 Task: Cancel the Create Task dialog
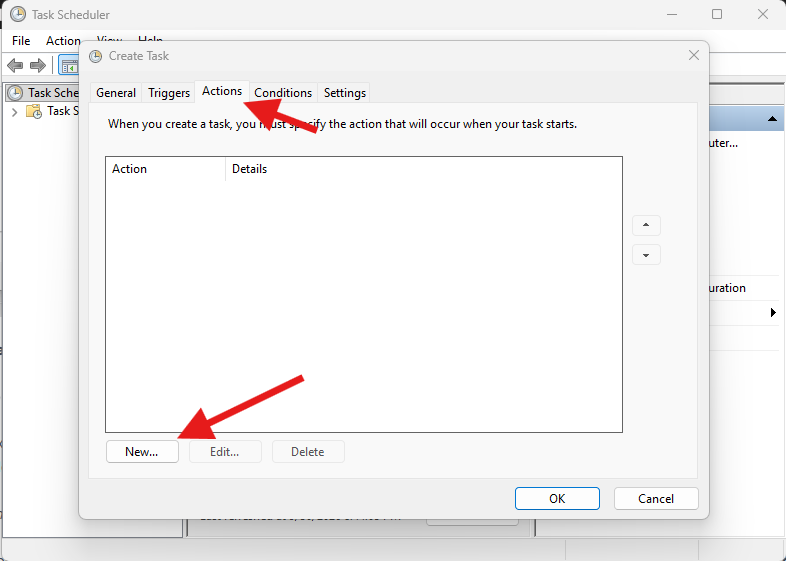656,498
